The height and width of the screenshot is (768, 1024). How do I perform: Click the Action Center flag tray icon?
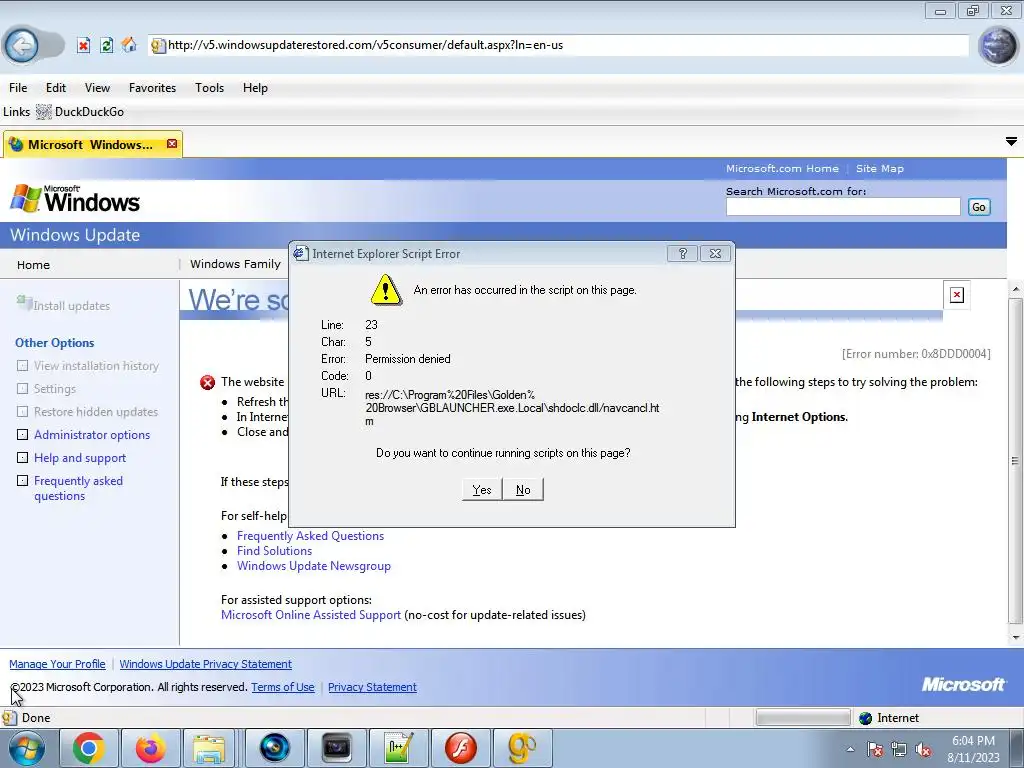(874, 749)
